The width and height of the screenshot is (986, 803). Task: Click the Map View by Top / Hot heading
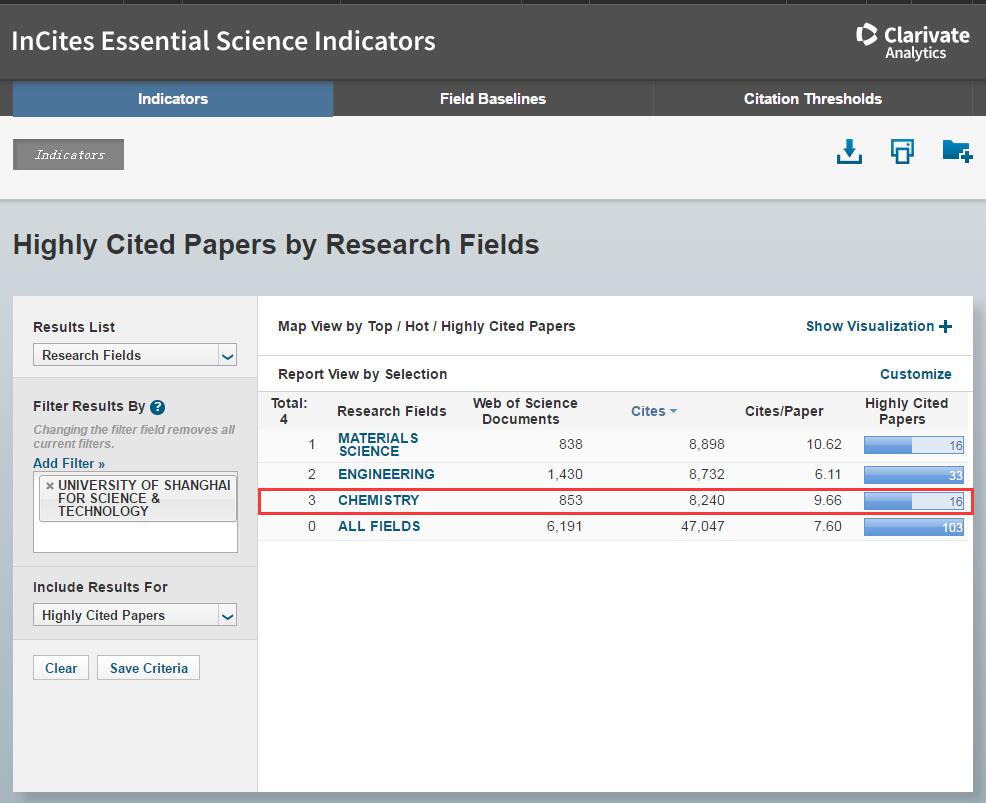pyautogui.click(x=426, y=326)
